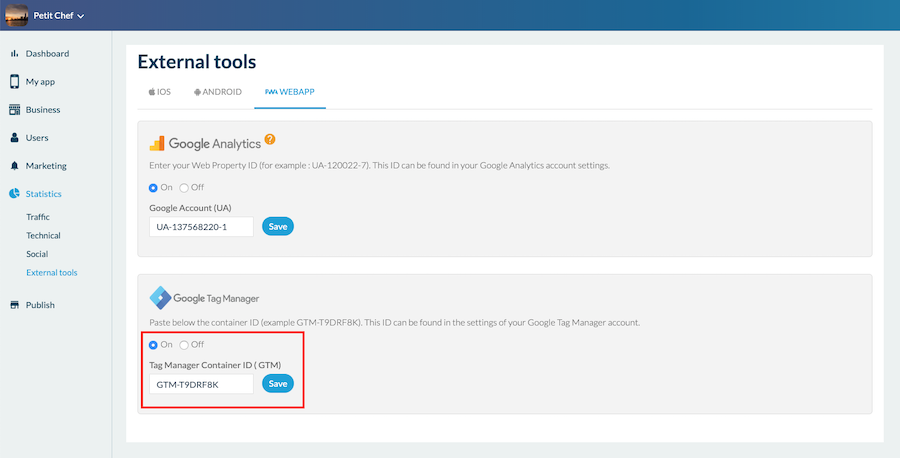This screenshot has width=900, height=458.
Task: Open the Traffic statistics submenu link
Action: pyautogui.click(x=38, y=217)
